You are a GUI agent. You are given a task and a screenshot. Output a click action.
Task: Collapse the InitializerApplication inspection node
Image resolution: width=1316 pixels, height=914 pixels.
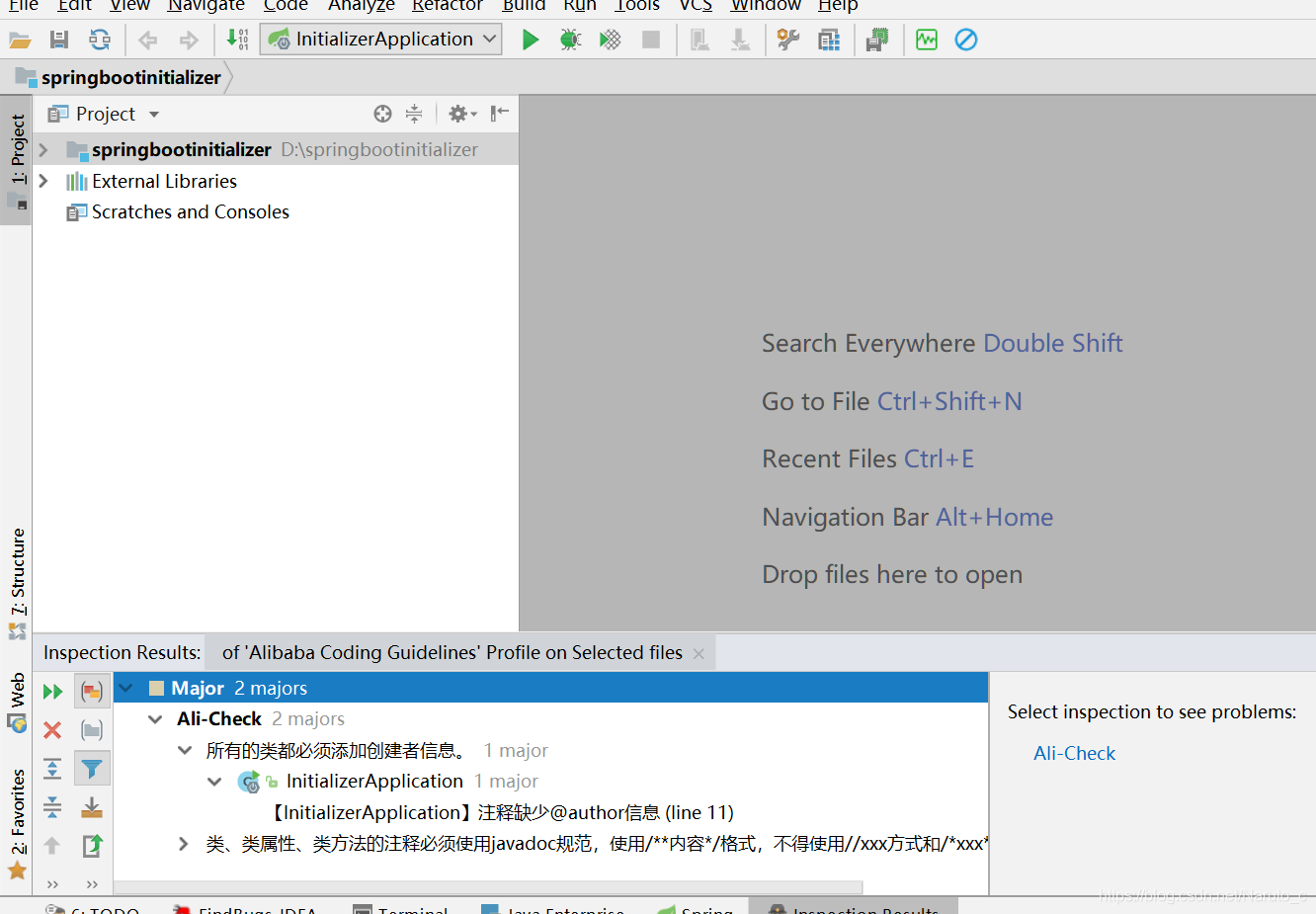214,782
